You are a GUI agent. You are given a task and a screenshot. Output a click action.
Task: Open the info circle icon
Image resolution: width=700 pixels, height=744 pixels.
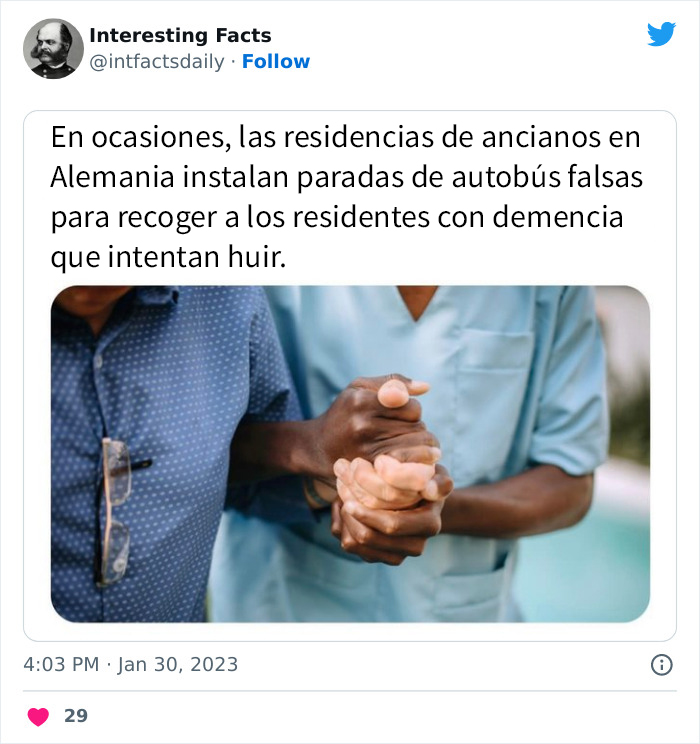pos(662,665)
